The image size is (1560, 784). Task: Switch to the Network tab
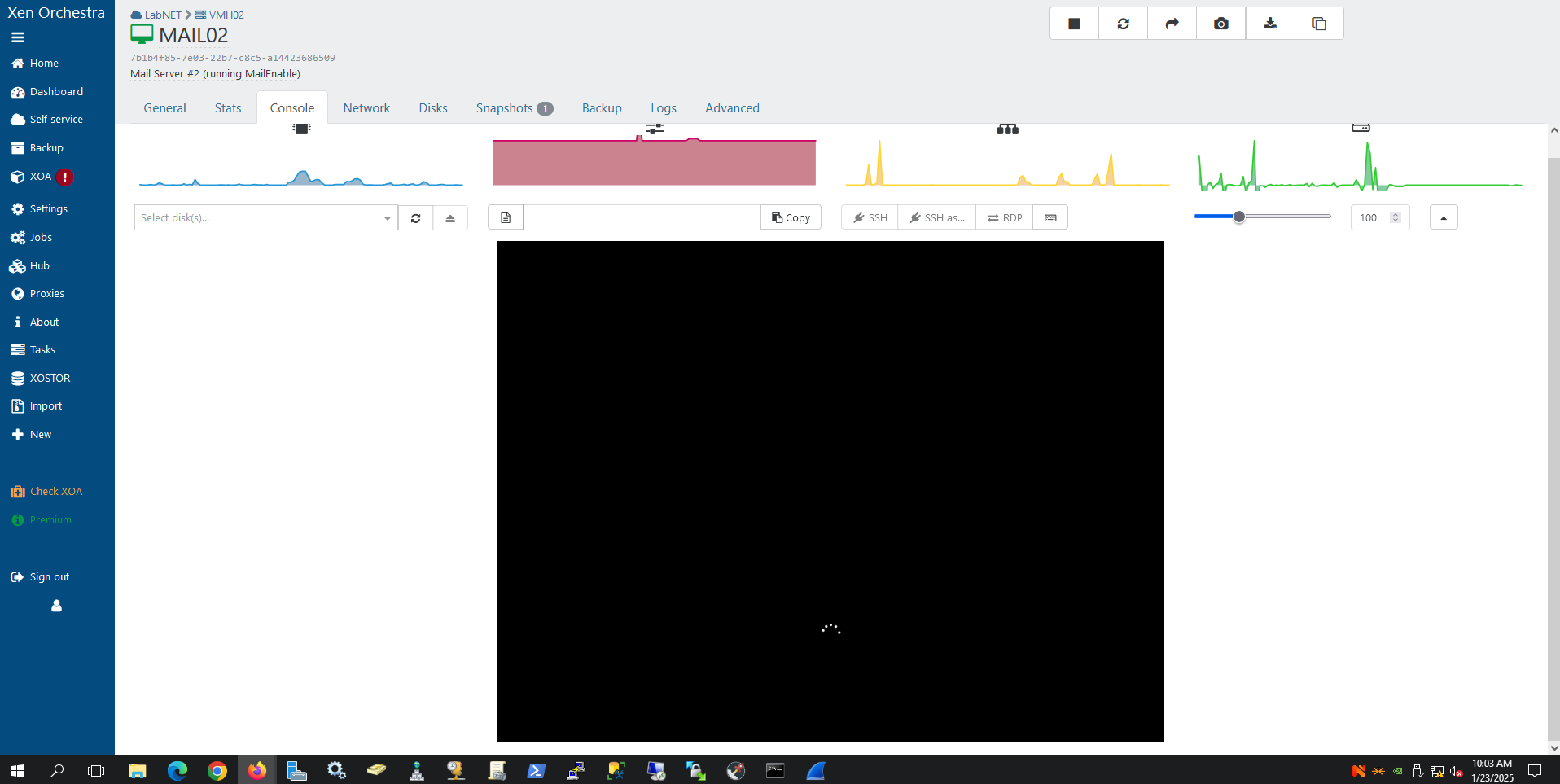[x=366, y=108]
